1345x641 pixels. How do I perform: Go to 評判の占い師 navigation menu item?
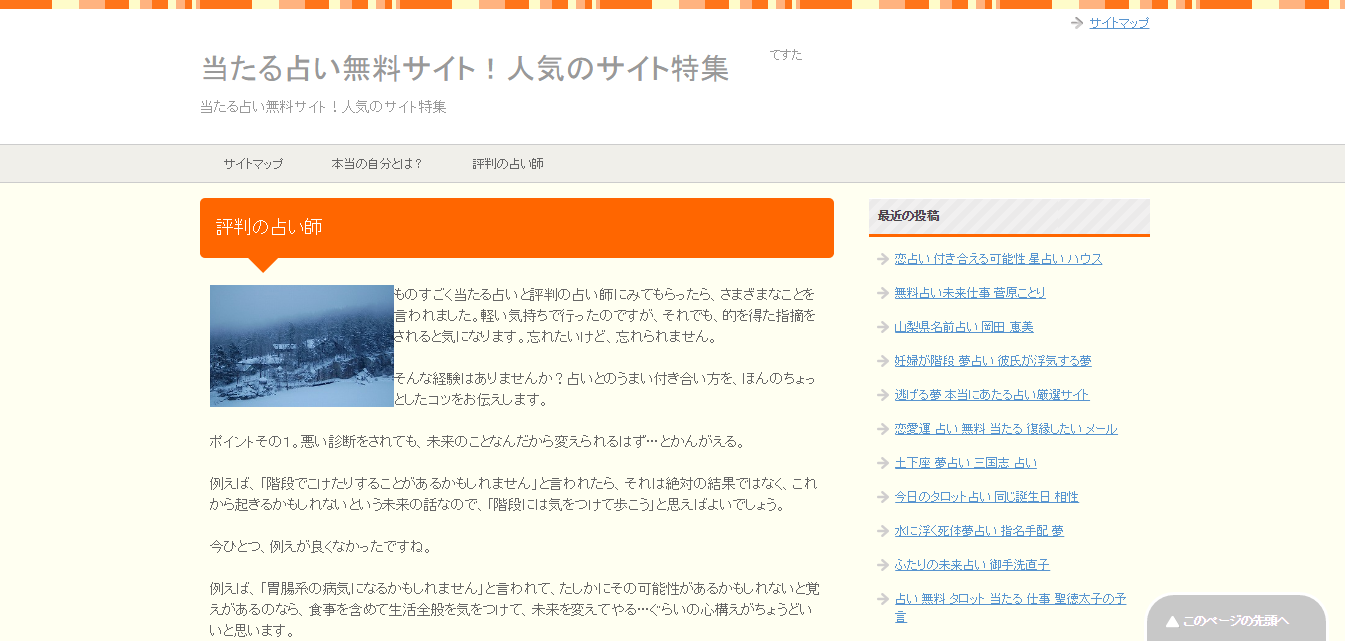coord(508,164)
